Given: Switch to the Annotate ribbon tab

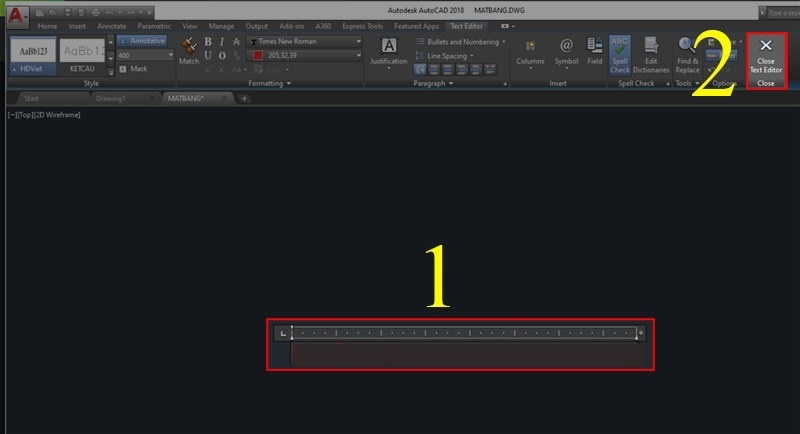Looking at the screenshot, I should coord(112,26).
